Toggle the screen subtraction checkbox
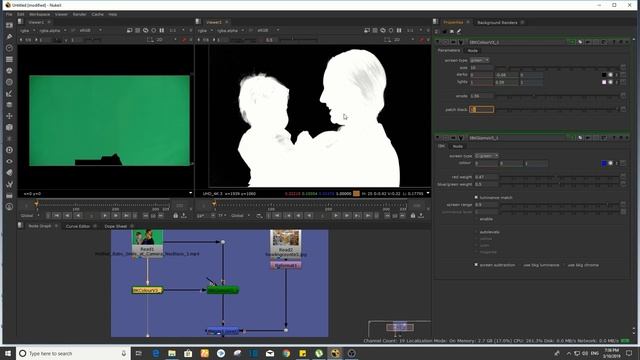Viewport: 640px width, 360px height. click(476, 264)
